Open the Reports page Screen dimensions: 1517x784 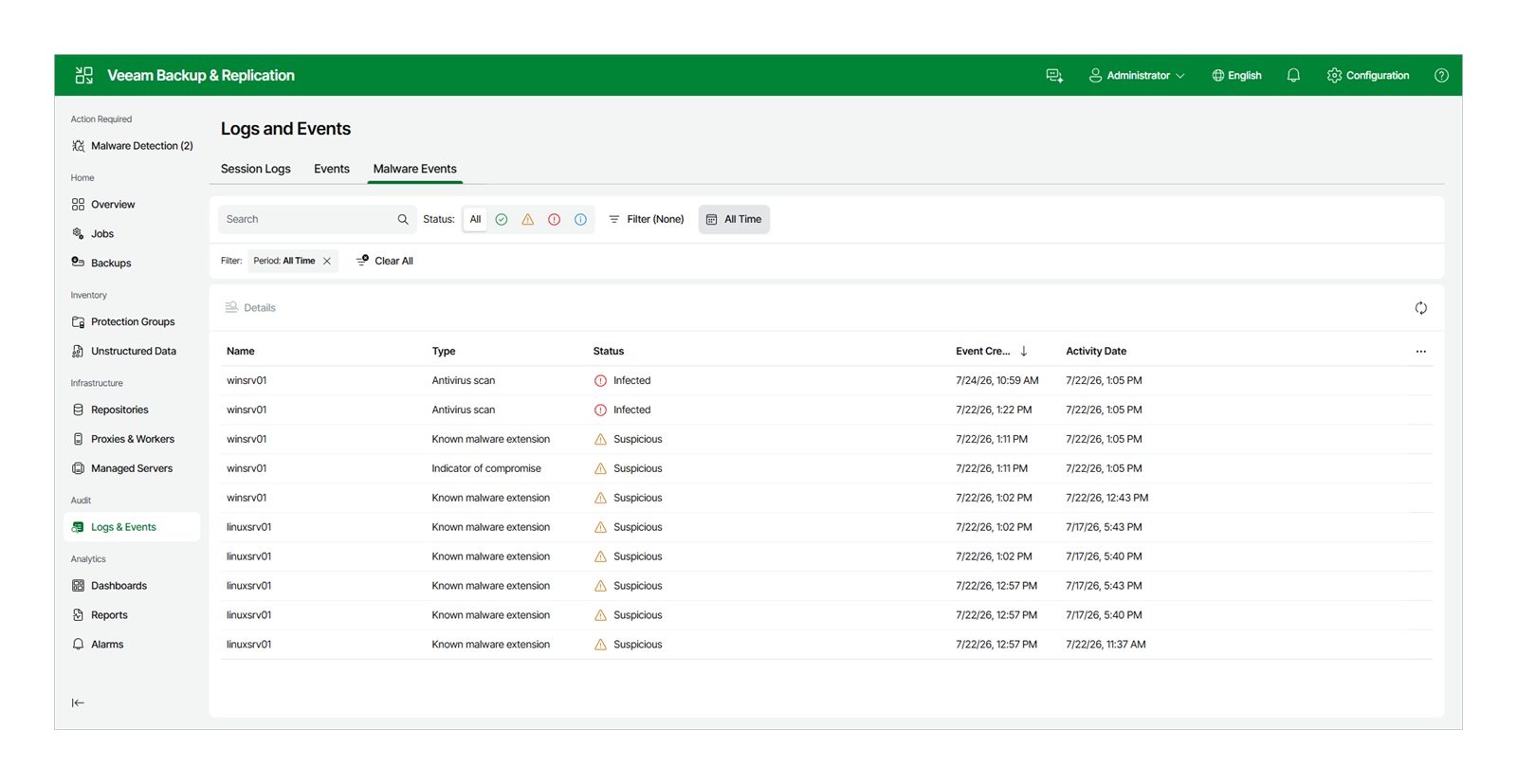(132, 615)
